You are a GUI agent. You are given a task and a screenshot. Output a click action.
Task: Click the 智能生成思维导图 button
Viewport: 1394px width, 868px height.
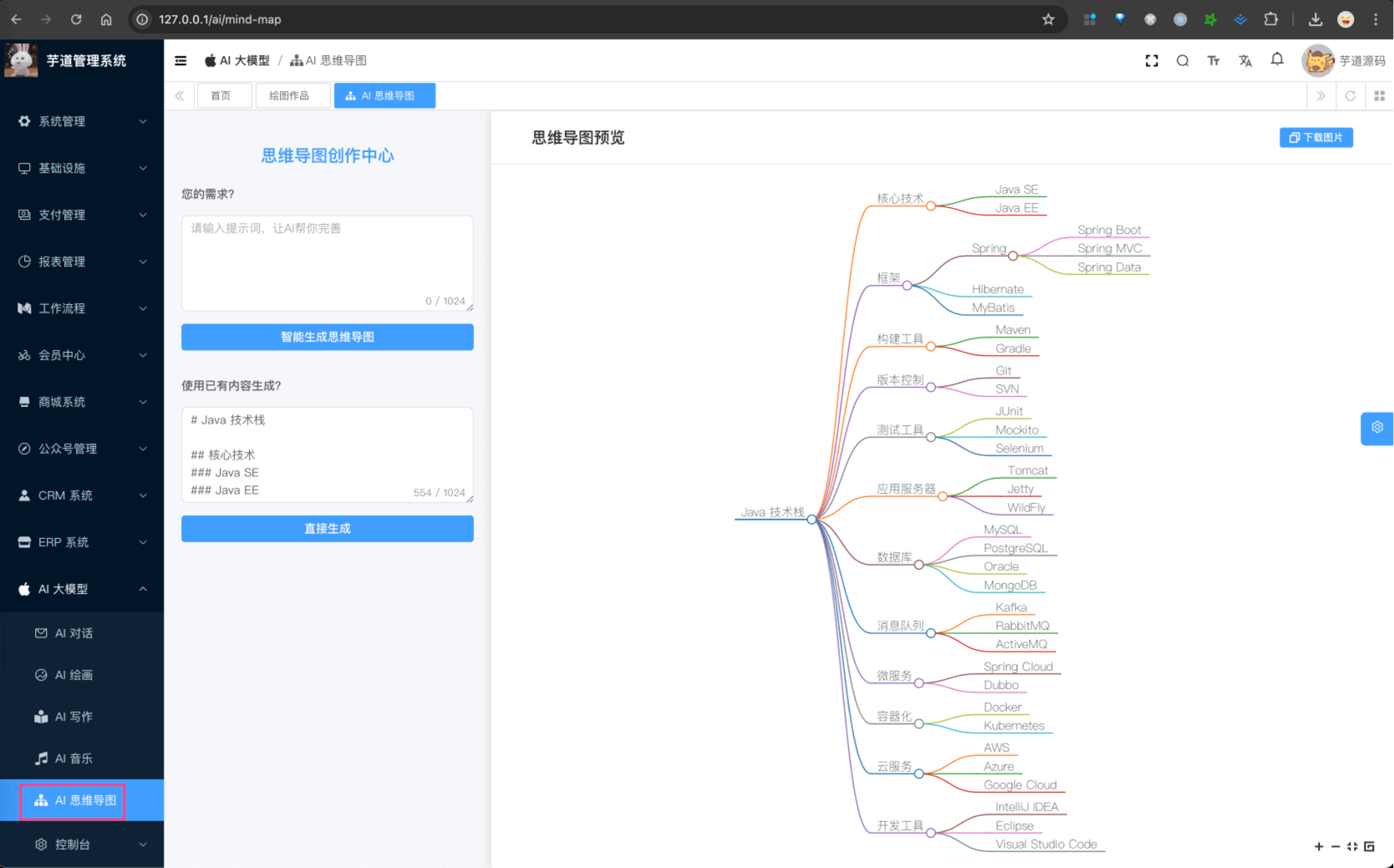(327, 337)
